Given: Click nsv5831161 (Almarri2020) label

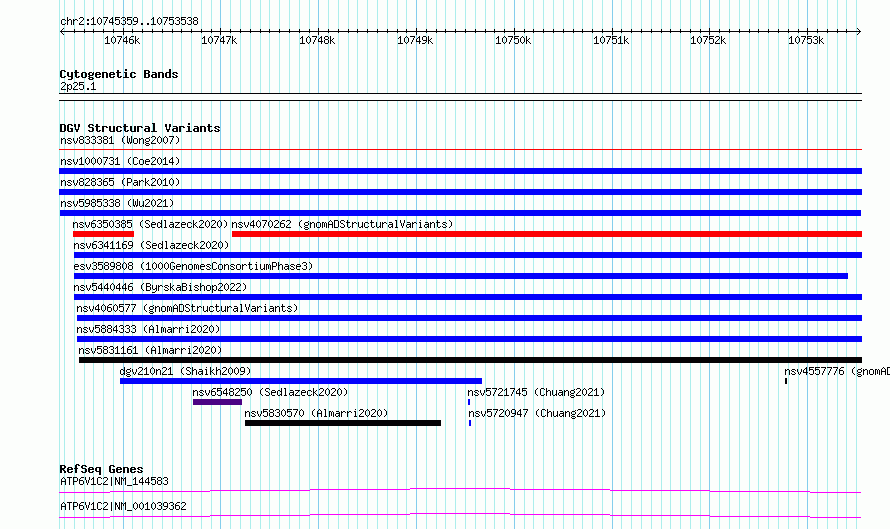Looking at the screenshot, I should (150, 350).
